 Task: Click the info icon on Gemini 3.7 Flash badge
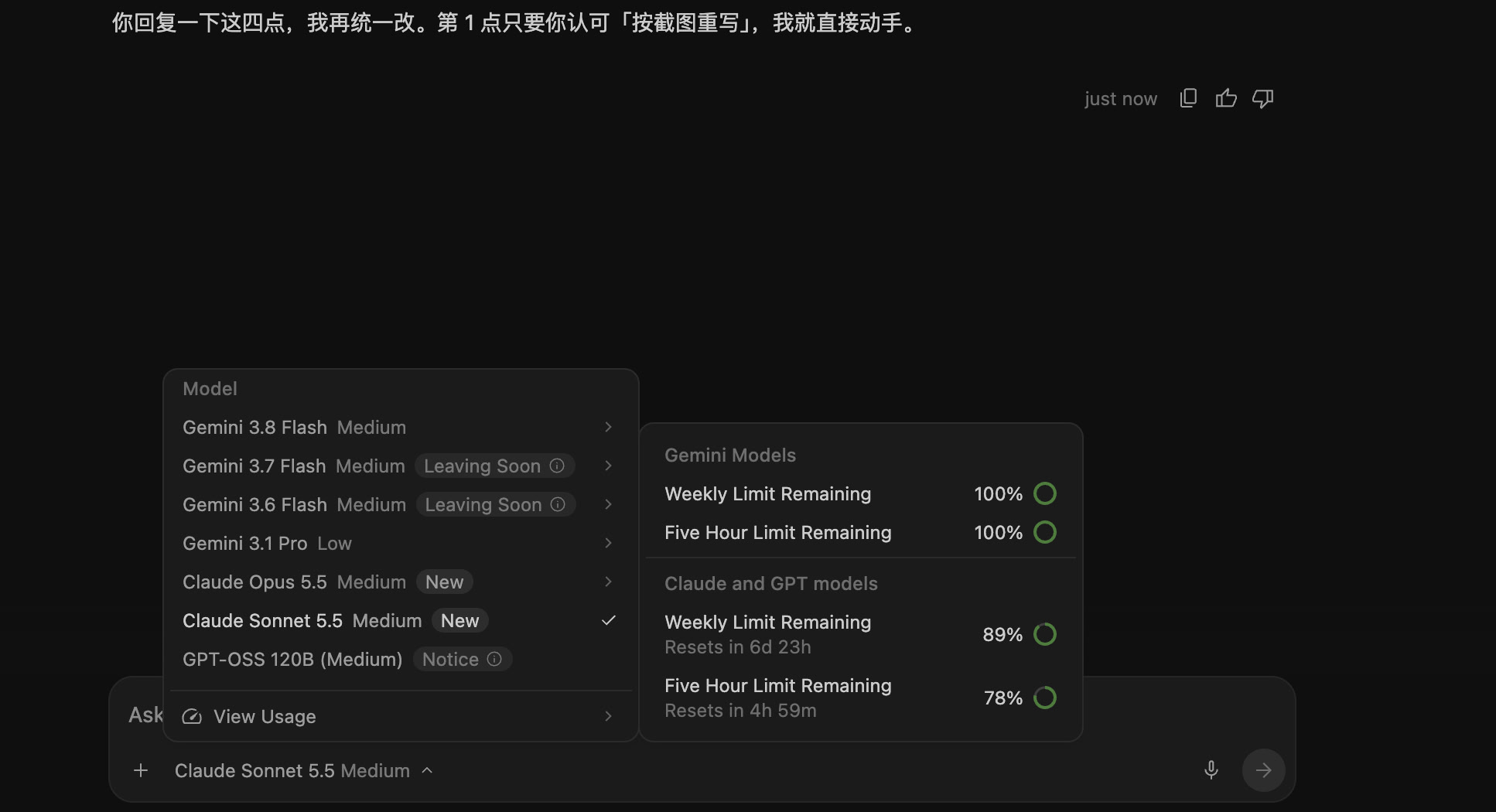pyautogui.click(x=557, y=466)
